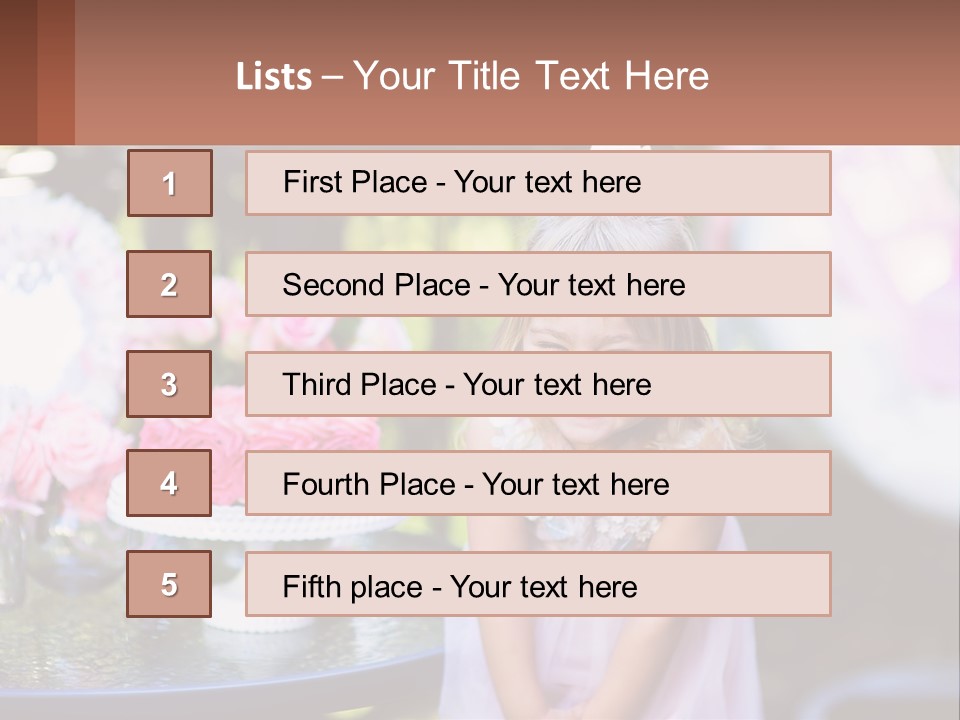This screenshot has height=720, width=960.
Task: Click the bold word 'Lists' in title
Action: coord(274,77)
